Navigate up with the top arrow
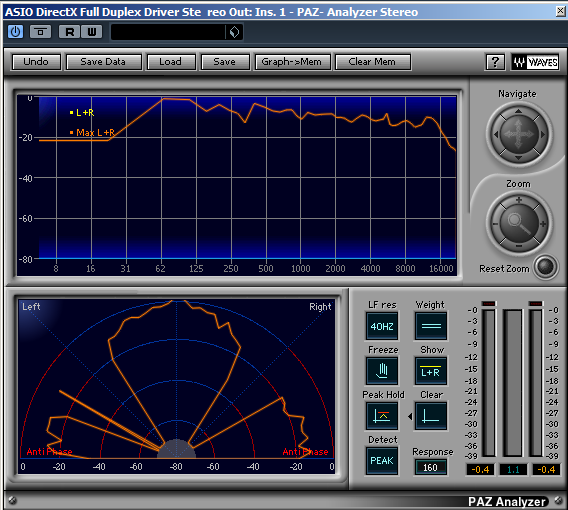Screen dimensions: 568x510 [518, 111]
